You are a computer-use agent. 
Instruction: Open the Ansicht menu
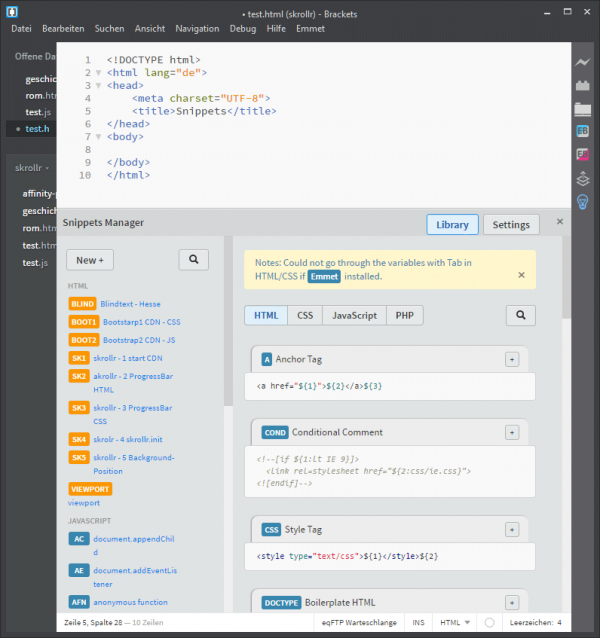click(x=150, y=29)
